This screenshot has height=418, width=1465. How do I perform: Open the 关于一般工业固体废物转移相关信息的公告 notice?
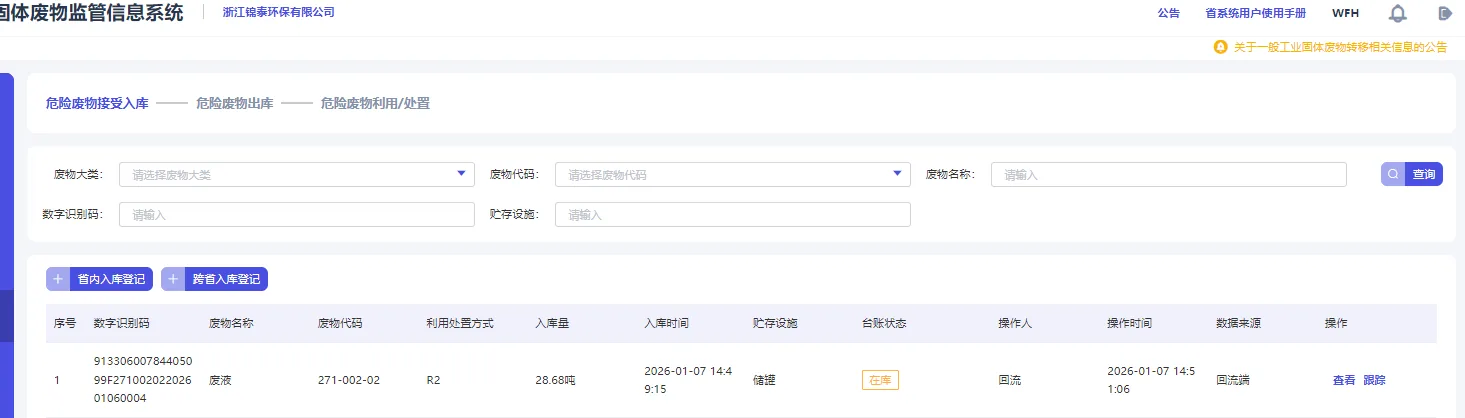(x=1340, y=47)
